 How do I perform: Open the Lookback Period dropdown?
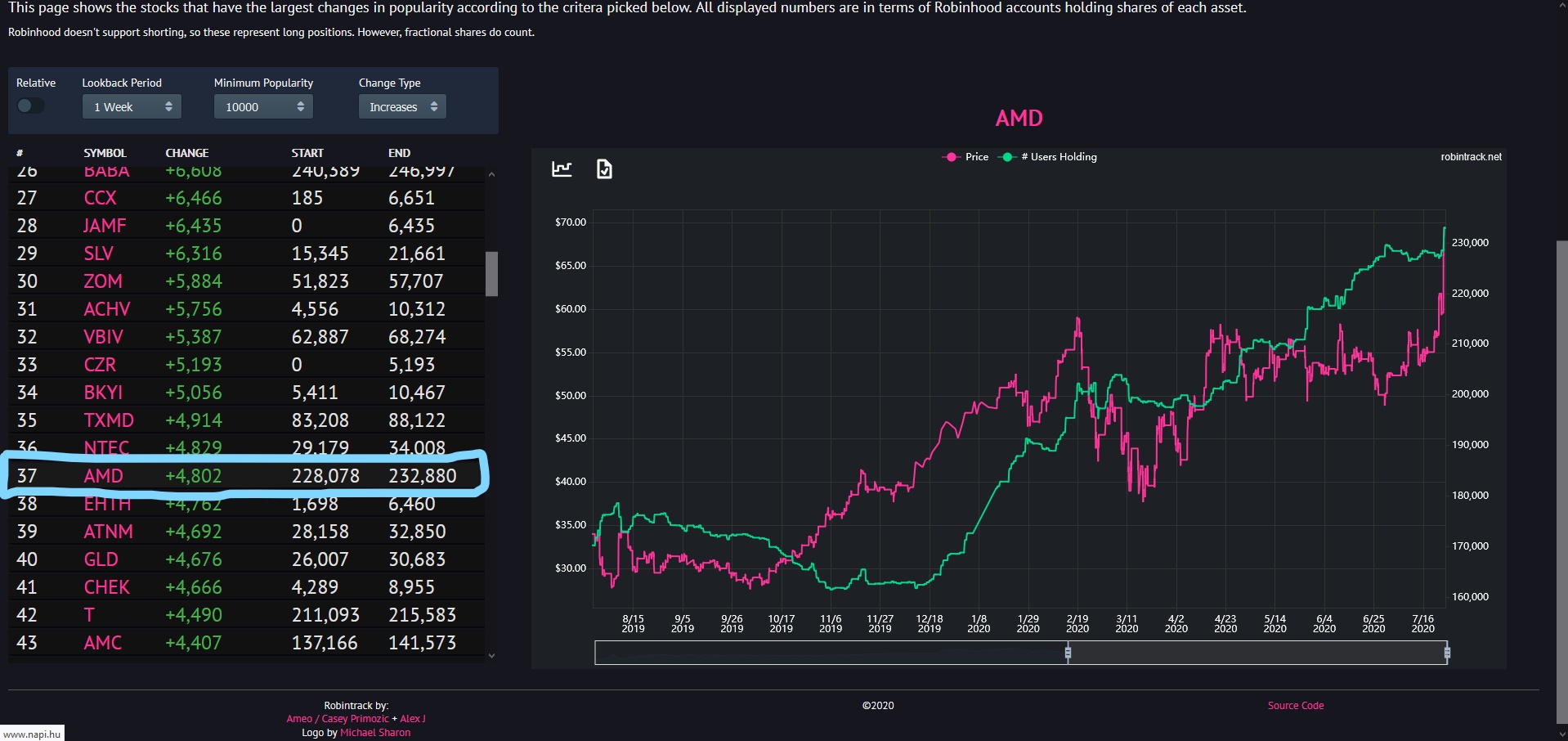coord(132,107)
